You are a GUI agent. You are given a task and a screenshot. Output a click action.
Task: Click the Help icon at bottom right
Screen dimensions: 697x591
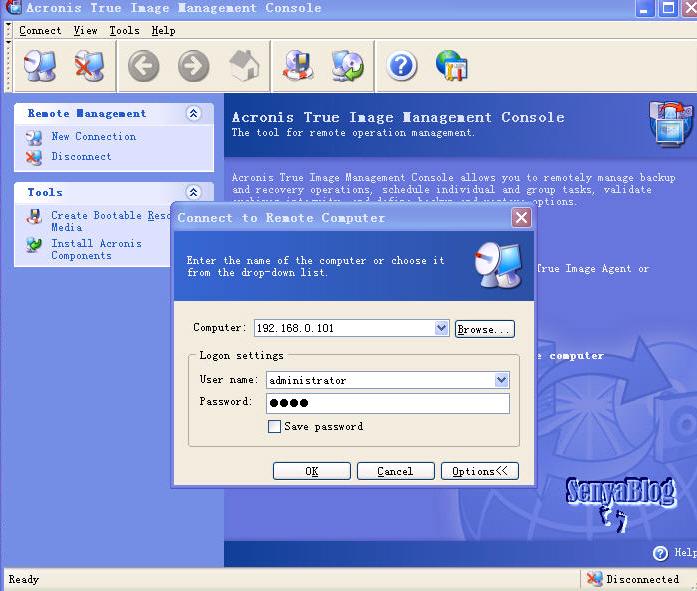661,553
